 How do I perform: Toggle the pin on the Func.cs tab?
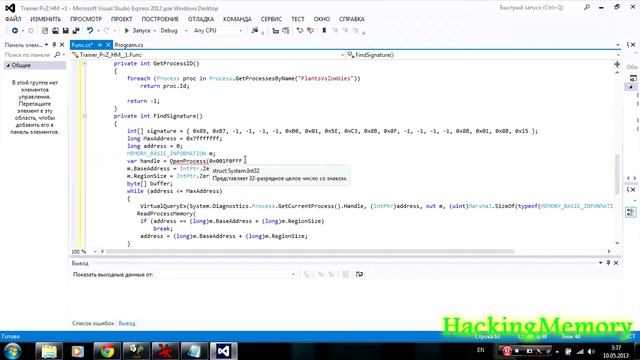[x=100, y=45]
